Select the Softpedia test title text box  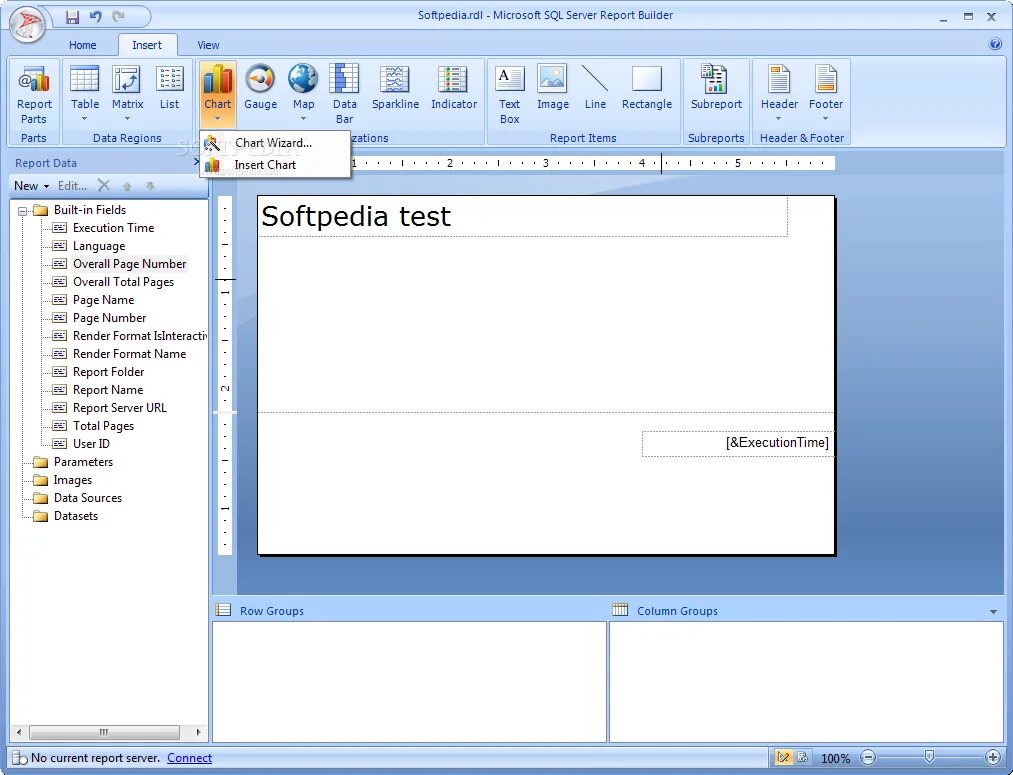click(x=523, y=216)
